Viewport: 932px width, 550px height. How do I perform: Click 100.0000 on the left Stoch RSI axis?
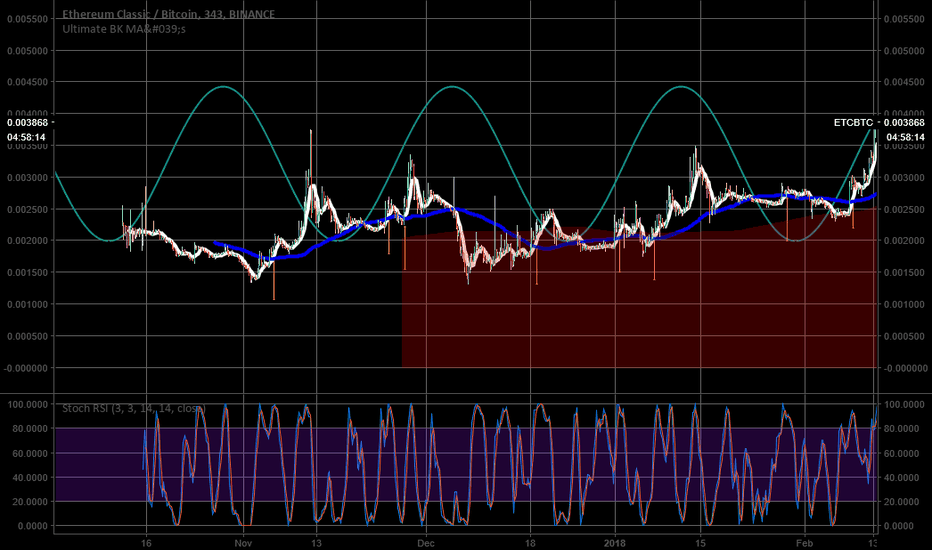[x=27, y=405]
